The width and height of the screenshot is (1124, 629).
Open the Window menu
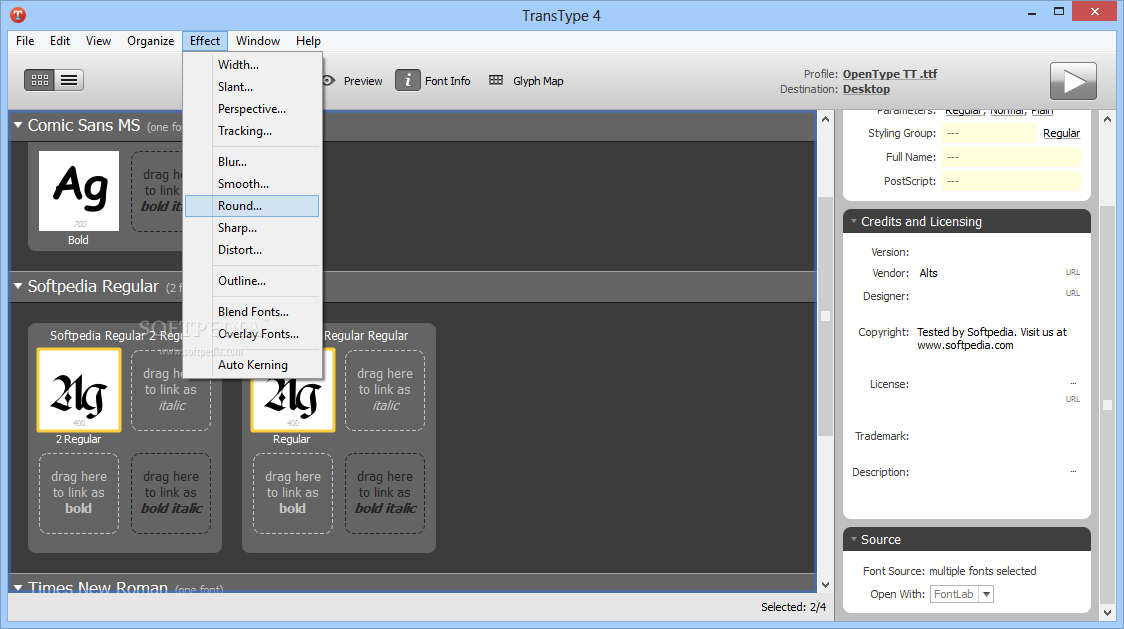(x=258, y=41)
